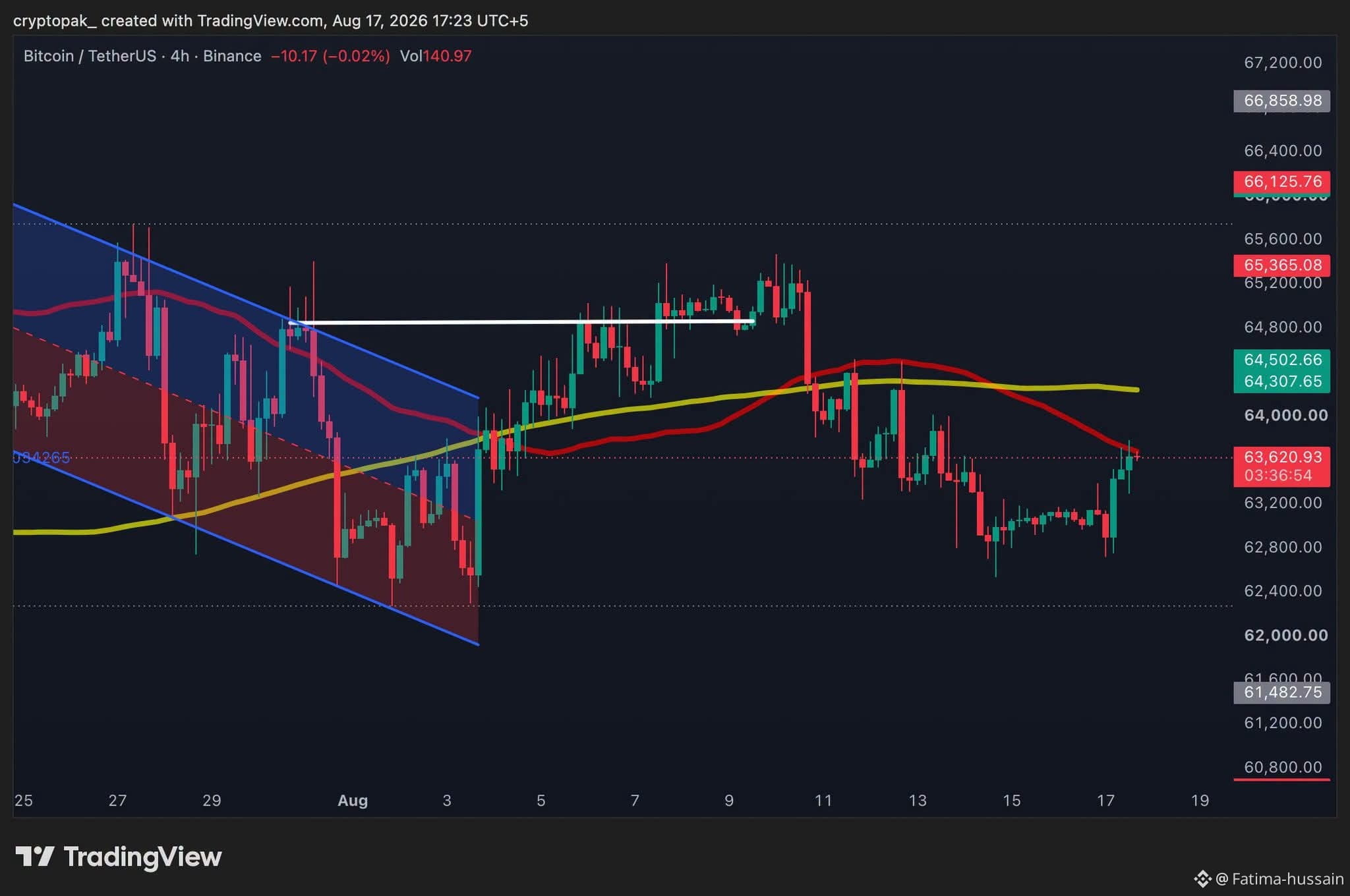Click the 66,125.76 red price label
Image resolution: width=1350 pixels, height=896 pixels.
(x=1282, y=181)
